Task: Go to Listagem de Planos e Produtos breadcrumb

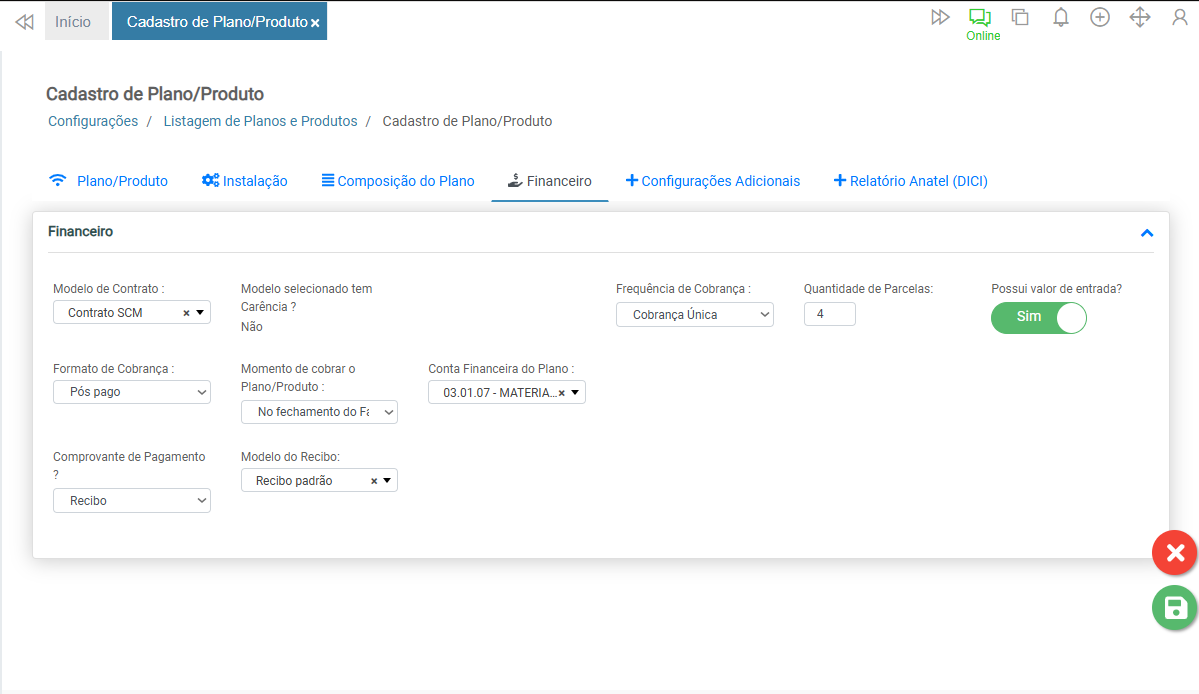Action: coord(260,121)
